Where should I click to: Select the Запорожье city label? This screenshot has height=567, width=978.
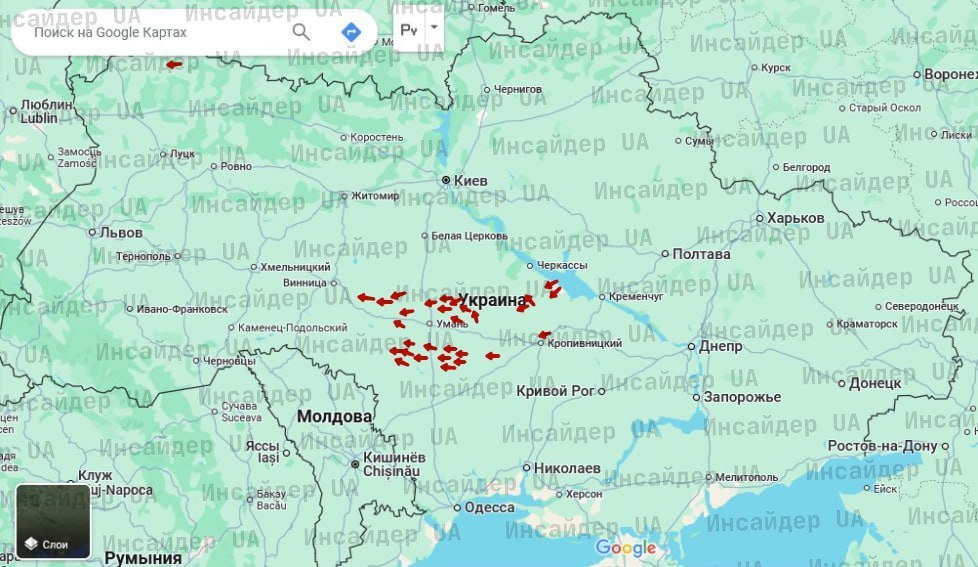click(742, 397)
